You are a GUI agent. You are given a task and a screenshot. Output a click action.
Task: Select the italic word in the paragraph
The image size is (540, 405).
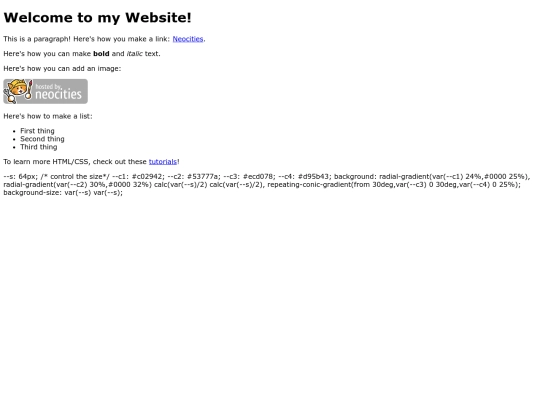coord(135,54)
